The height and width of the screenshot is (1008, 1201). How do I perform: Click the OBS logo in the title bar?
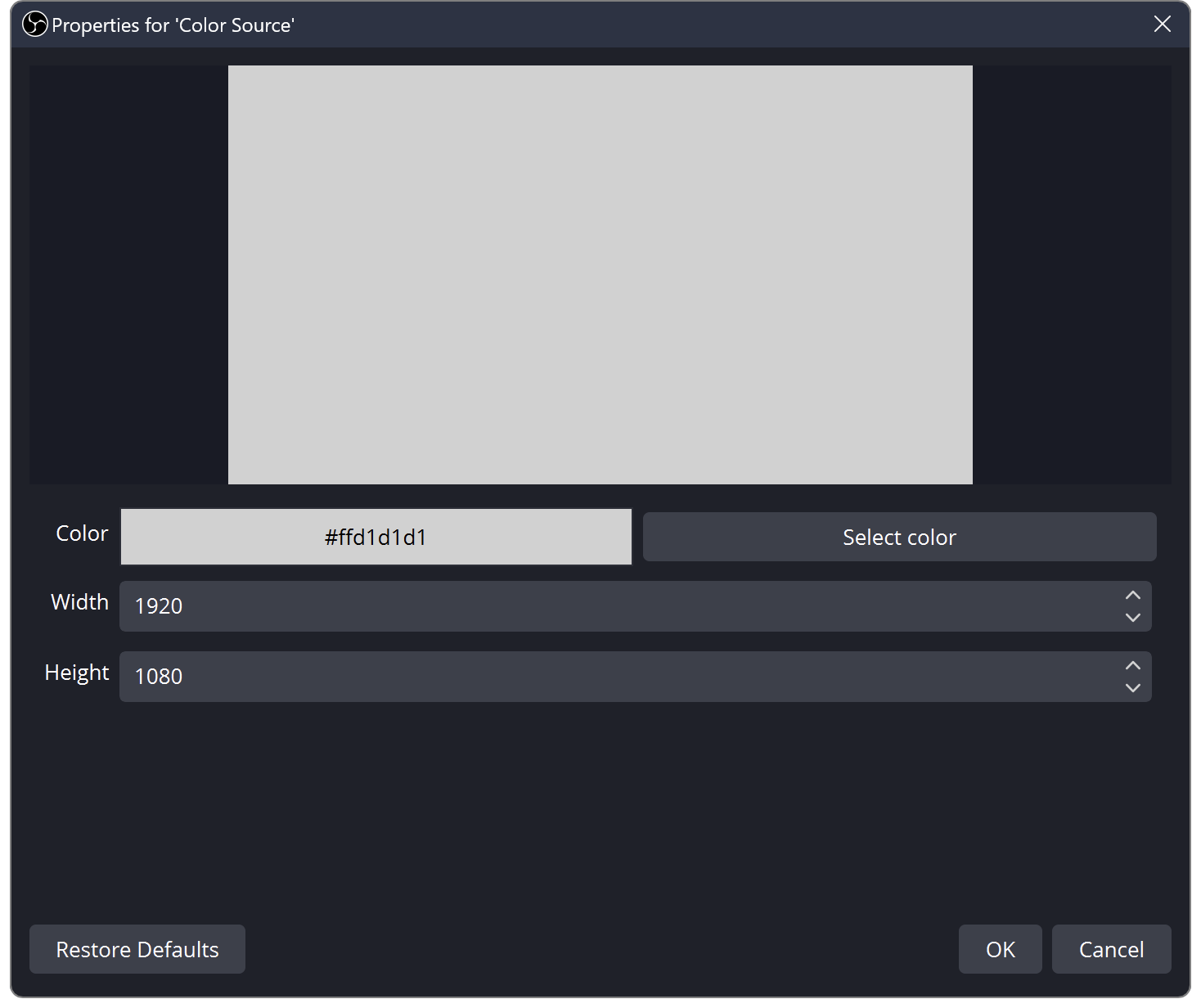pyautogui.click(x=34, y=25)
